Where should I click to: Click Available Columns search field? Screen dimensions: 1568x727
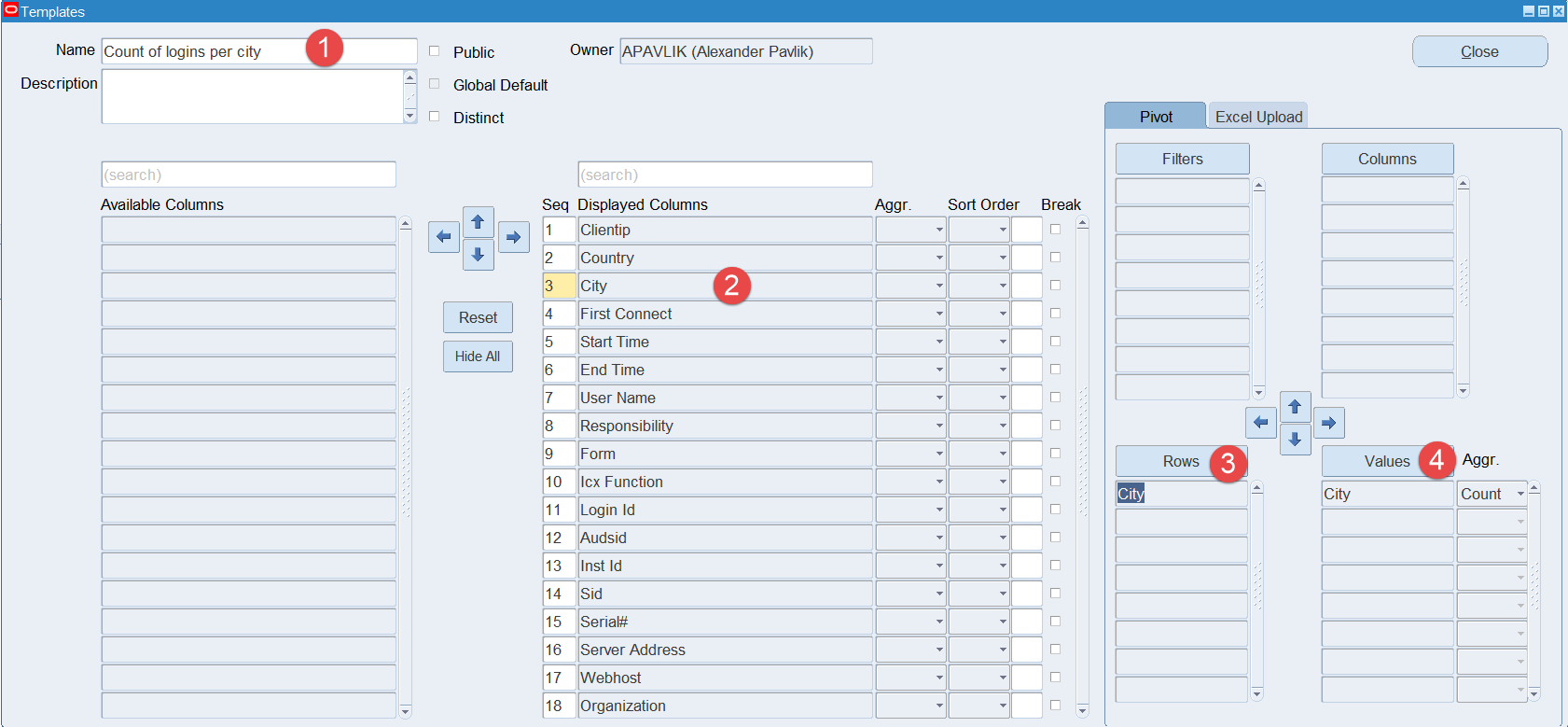point(248,175)
